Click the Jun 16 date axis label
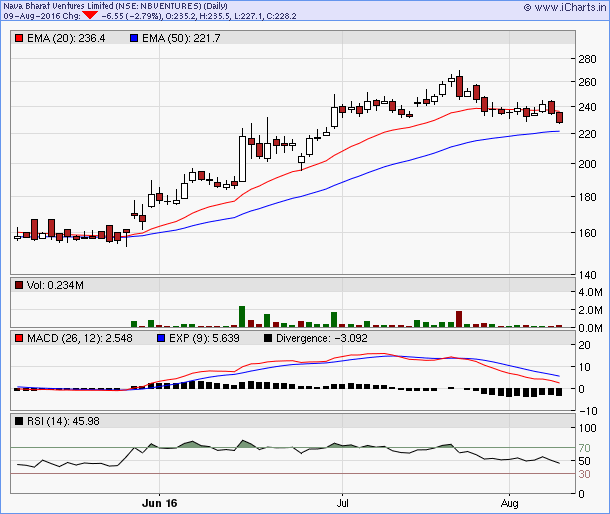 pyautogui.click(x=160, y=503)
